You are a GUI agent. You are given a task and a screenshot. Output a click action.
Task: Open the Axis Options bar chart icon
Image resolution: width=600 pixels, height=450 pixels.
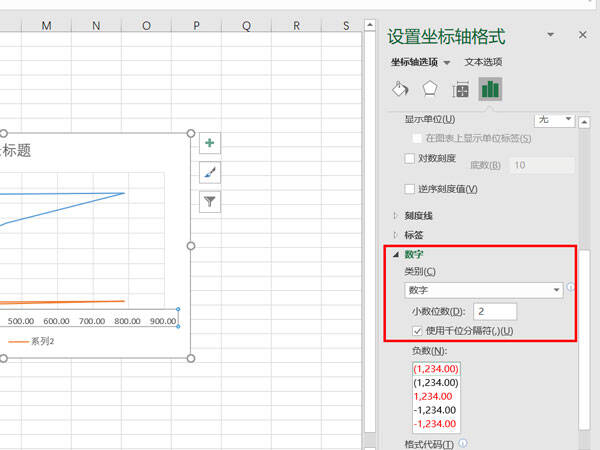pos(490,89)
